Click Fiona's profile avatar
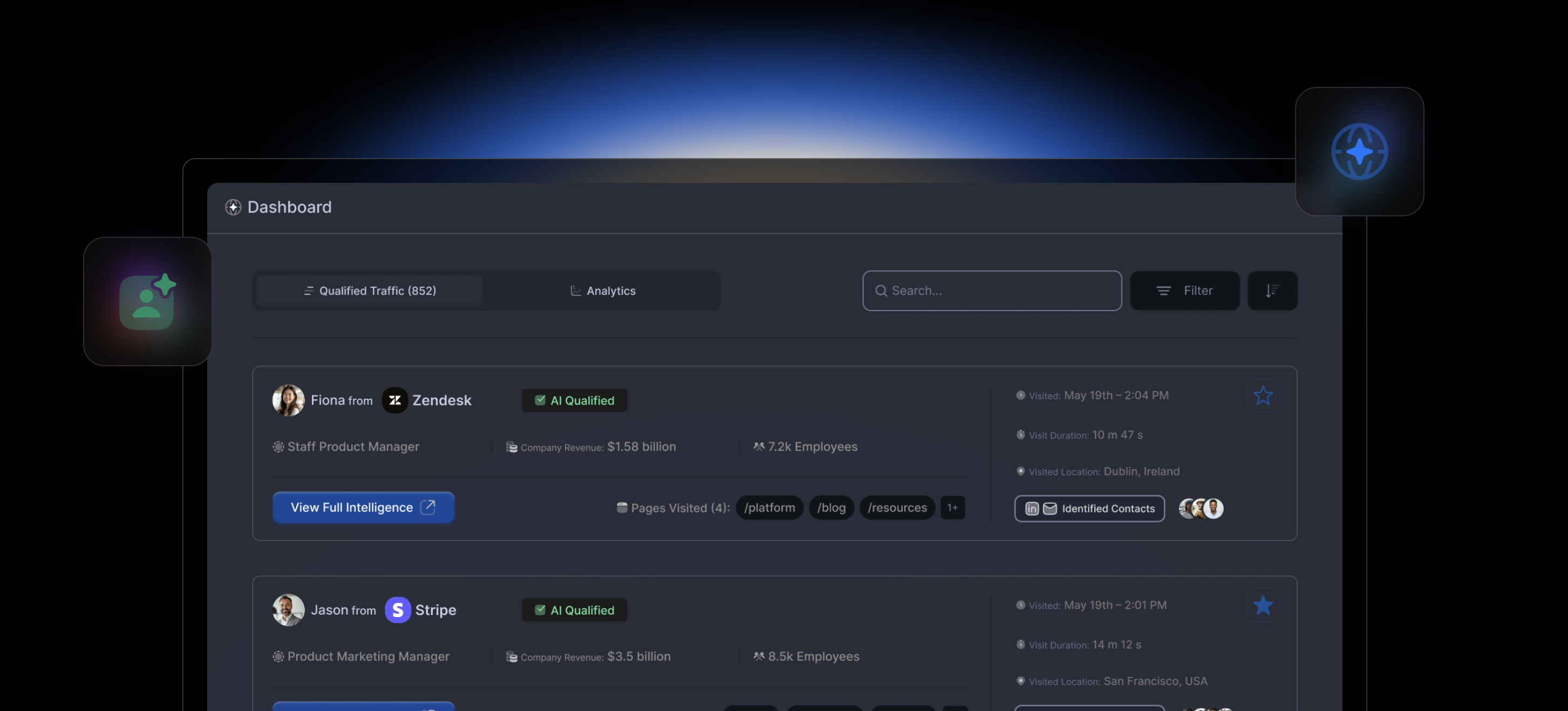This screenshot has height=711, width=1568. coord(289,400)
